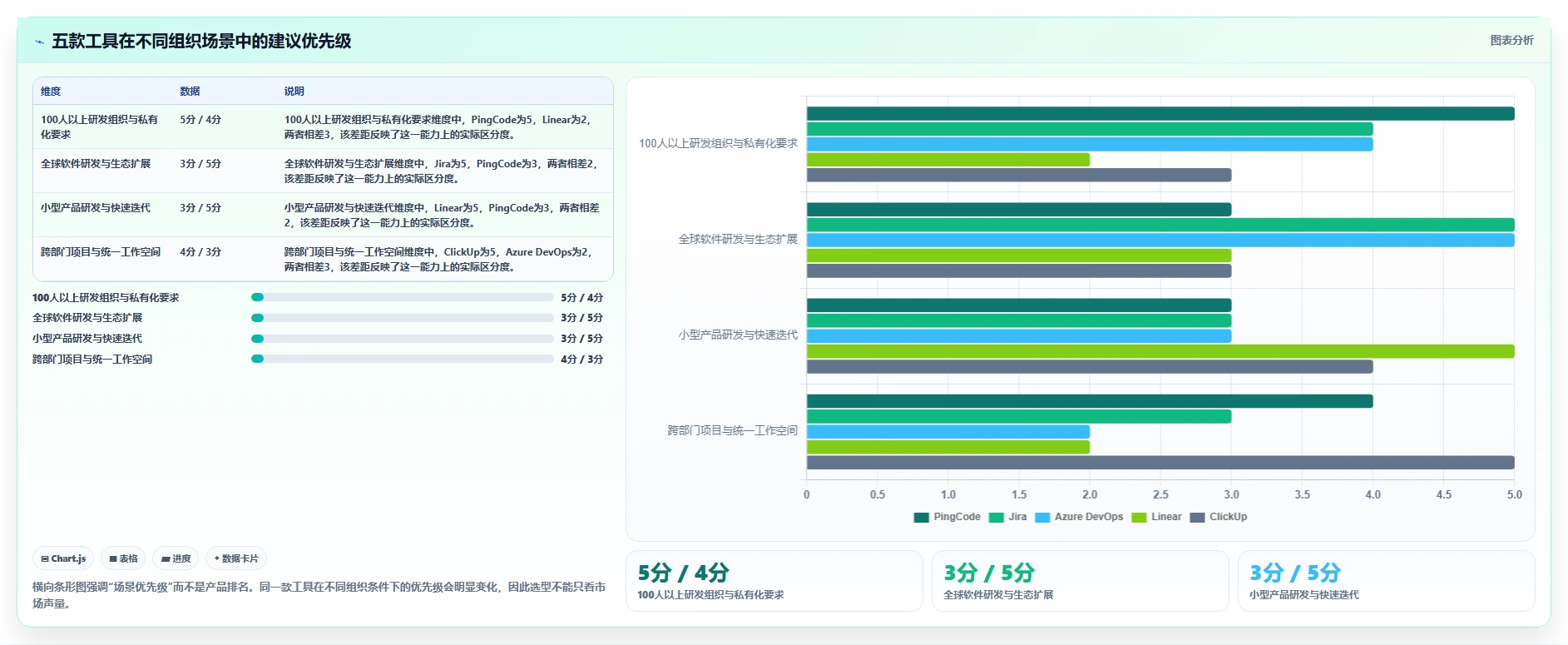1568x645 pixels.
Task: Click the footnote starting 横向条形图强调
Action: click(319, 595)
